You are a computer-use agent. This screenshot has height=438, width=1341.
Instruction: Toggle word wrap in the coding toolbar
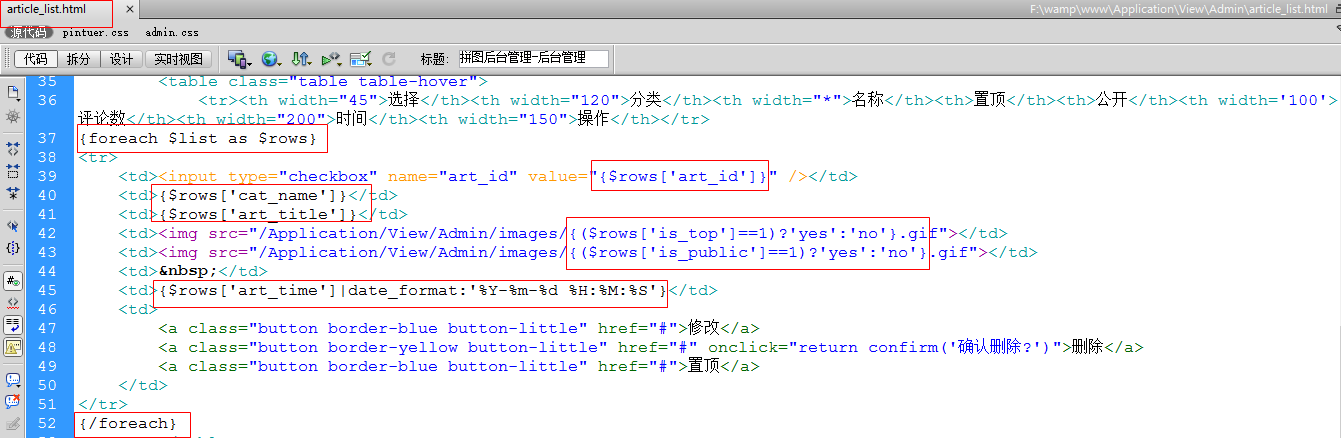tap(13, 324)
